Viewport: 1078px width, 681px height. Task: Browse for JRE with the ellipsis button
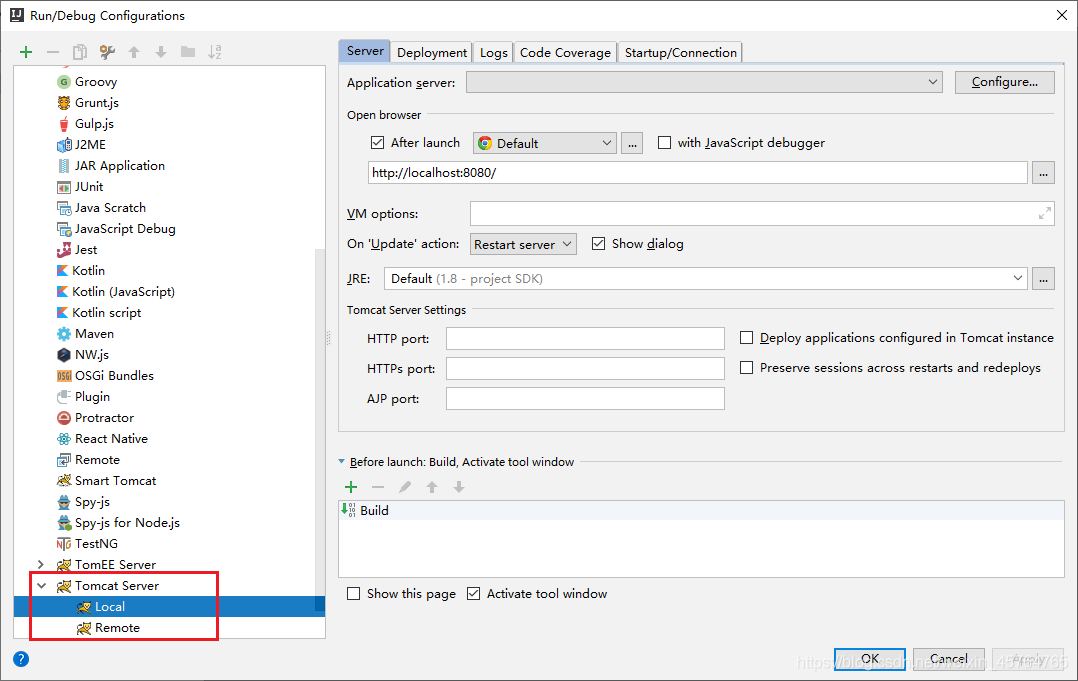pyautogui.click(x=1043, y=278)
